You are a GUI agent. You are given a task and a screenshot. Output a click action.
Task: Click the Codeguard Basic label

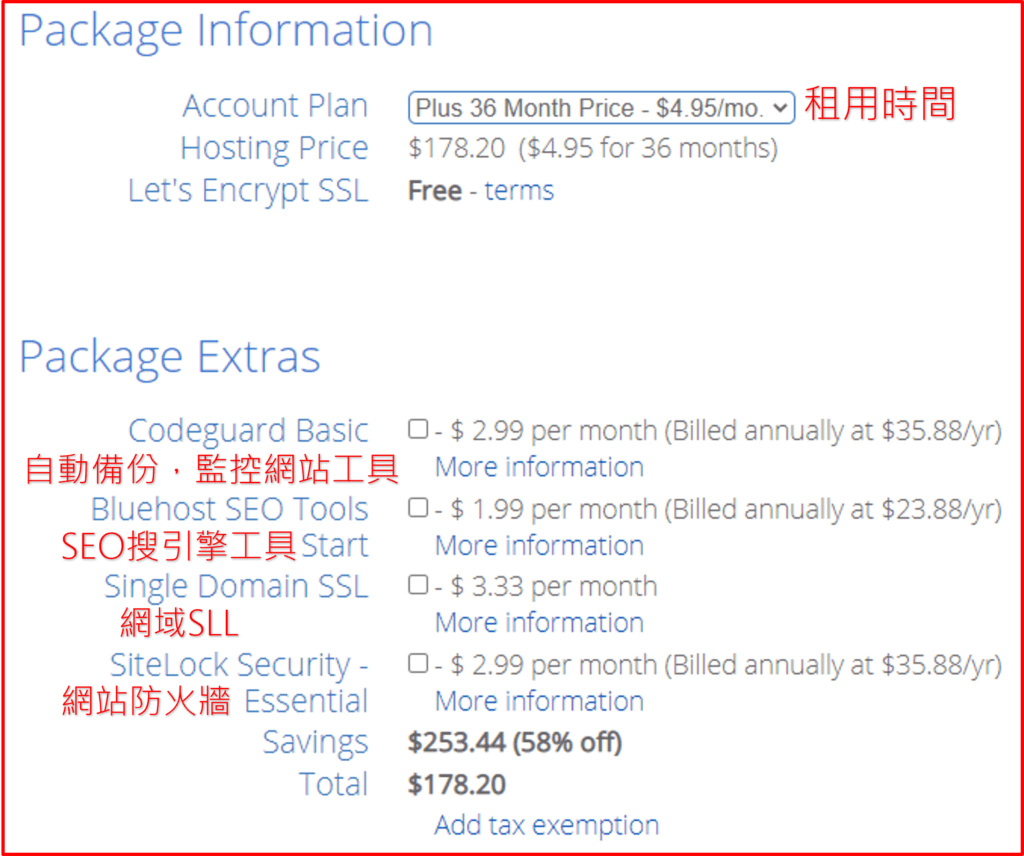point(248,431)
